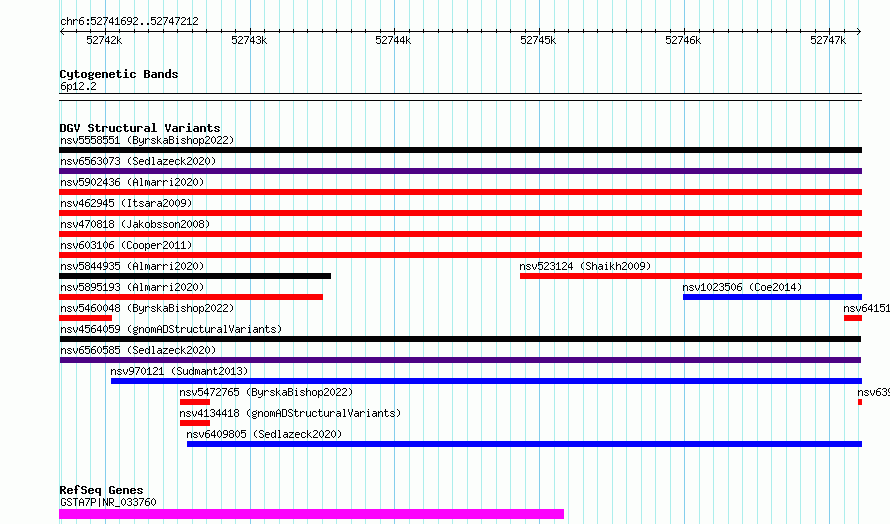Click the 52746k ruler tick label
Viewport: 890px width, 524px height.
click(x=683, y=40)
